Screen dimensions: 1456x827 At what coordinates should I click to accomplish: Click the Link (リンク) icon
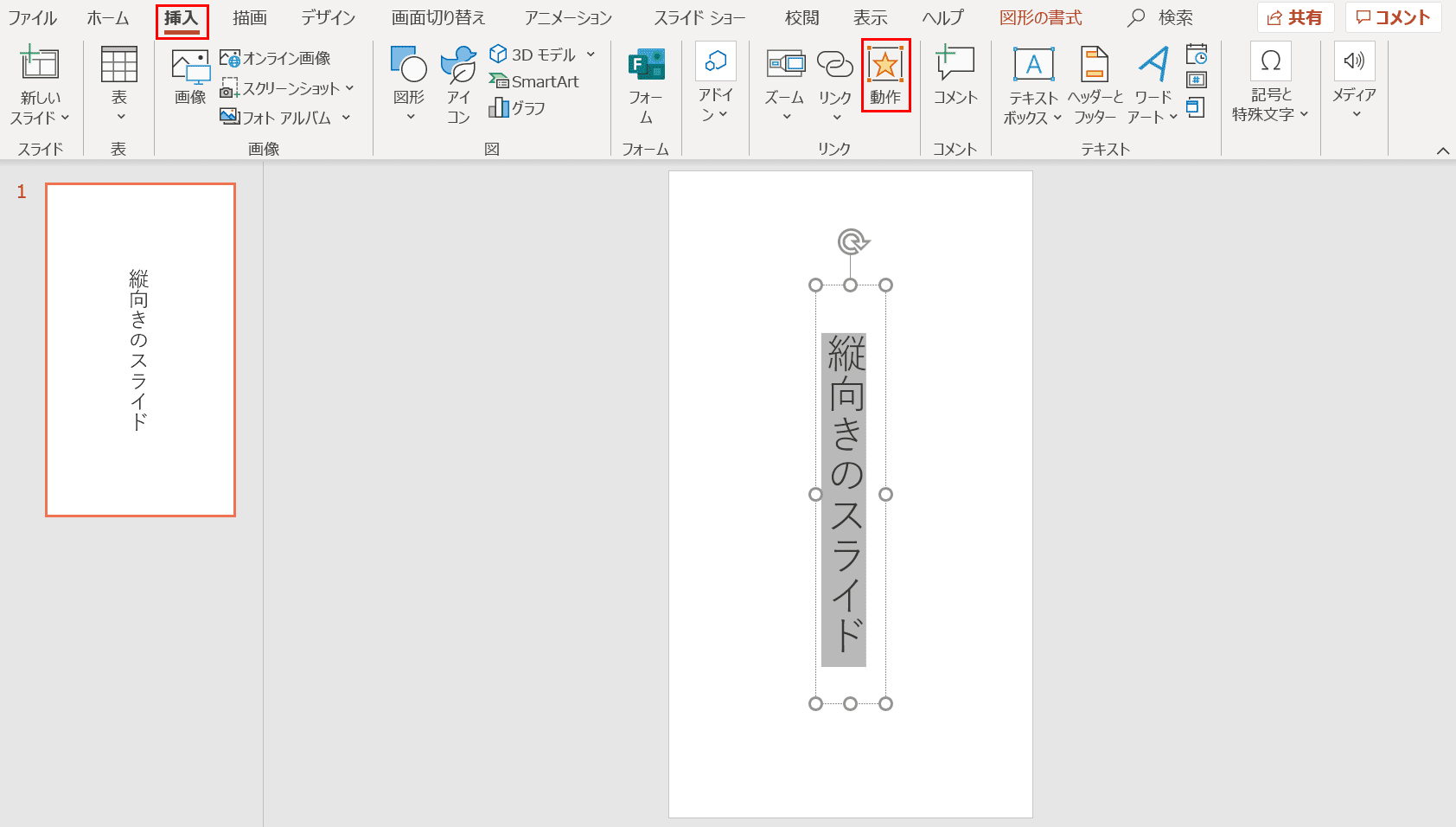(835, 64)
